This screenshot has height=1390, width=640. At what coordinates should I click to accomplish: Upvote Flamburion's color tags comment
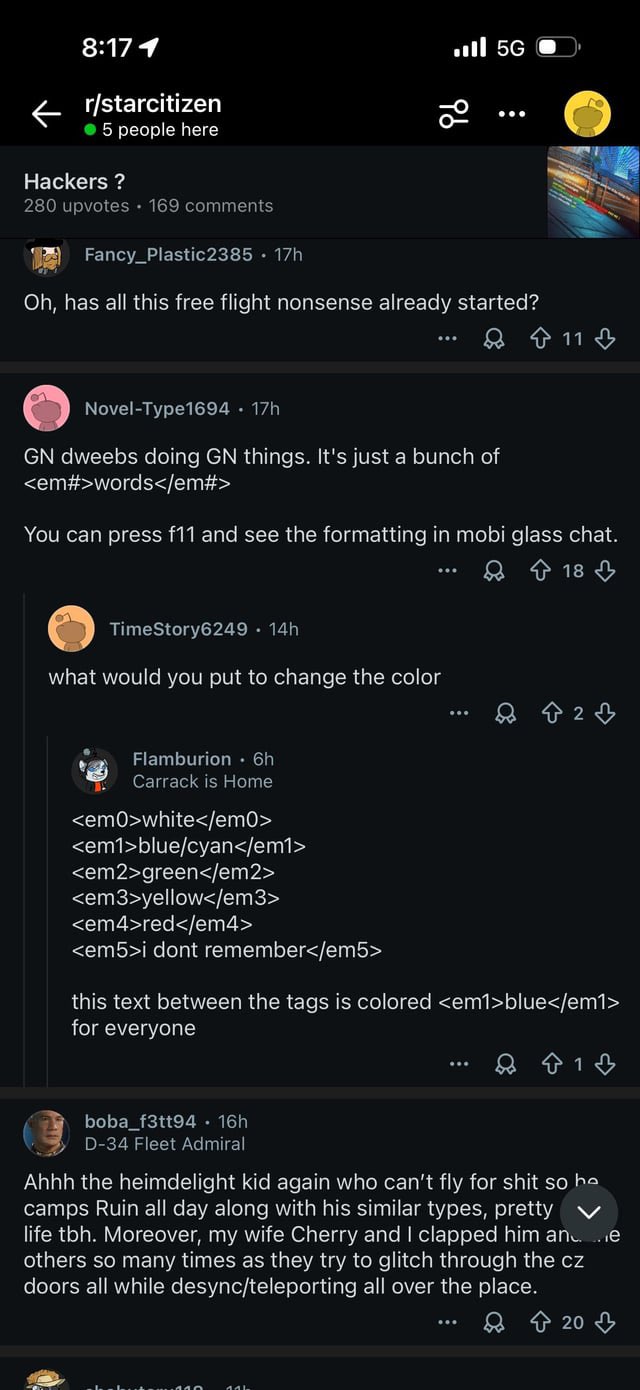pyautogui.click(x=552, y=1064)
